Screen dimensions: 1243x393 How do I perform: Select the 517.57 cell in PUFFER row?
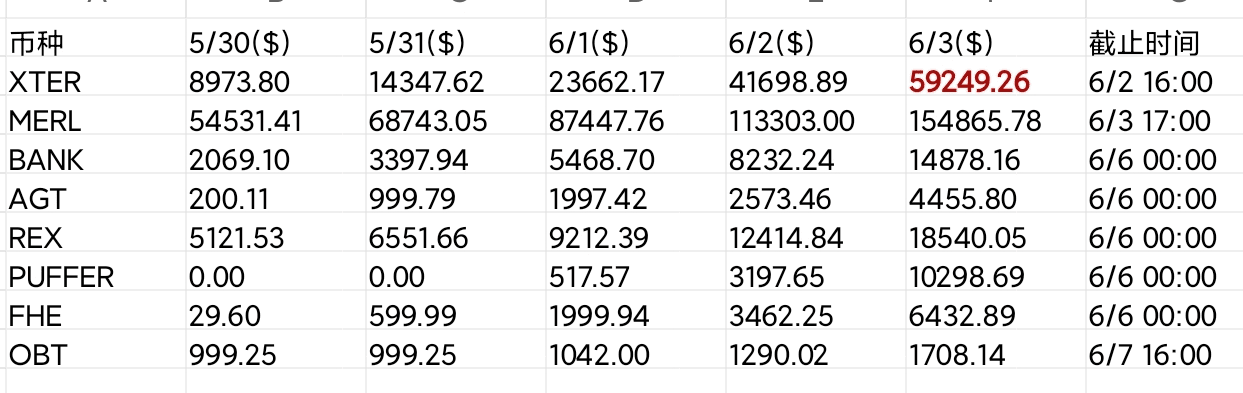[x=635, y=277]
